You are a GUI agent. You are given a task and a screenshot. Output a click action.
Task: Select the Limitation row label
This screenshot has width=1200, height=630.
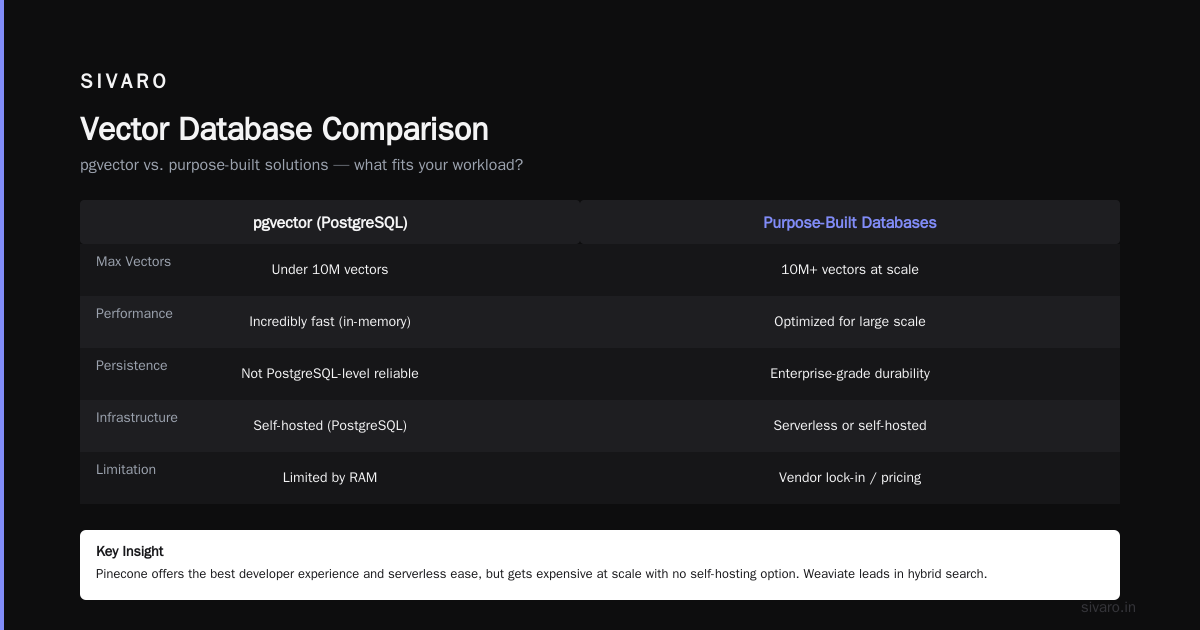[126, 470]
